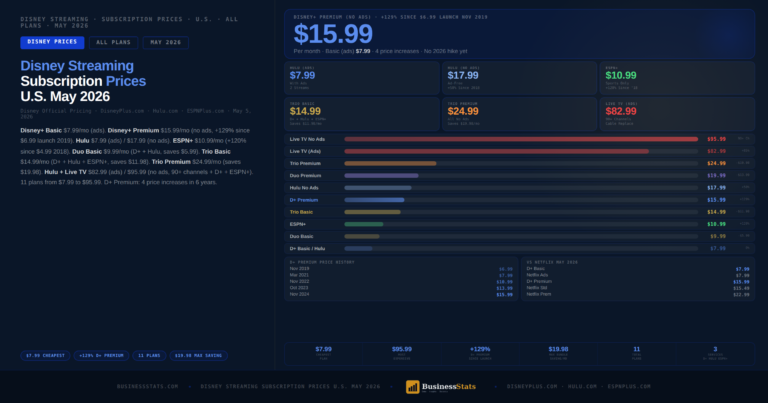Open the Trio Basic $14.99 card
The image size is (768, 403).
coord(362,114)
